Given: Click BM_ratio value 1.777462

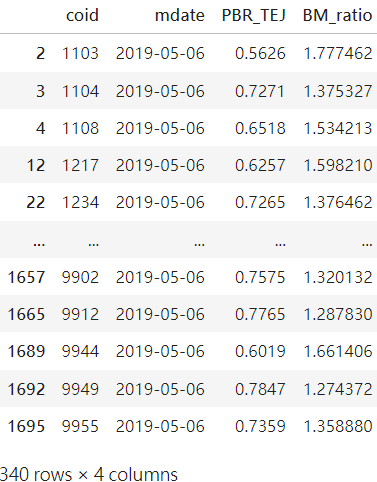Looking at the screenshot, I should [338, 53].
